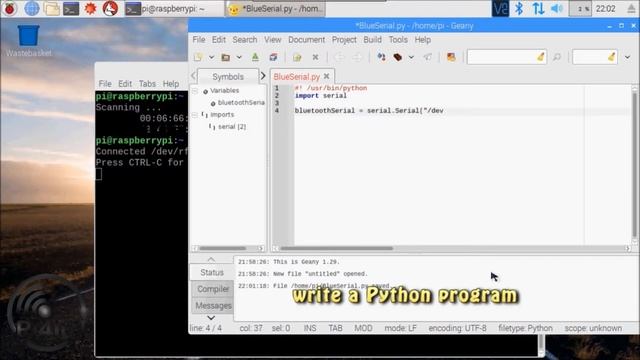This screenshot has height=360, width=640.
Task: Click the build brick toolbar icon
Action: [x=398, y=57]
